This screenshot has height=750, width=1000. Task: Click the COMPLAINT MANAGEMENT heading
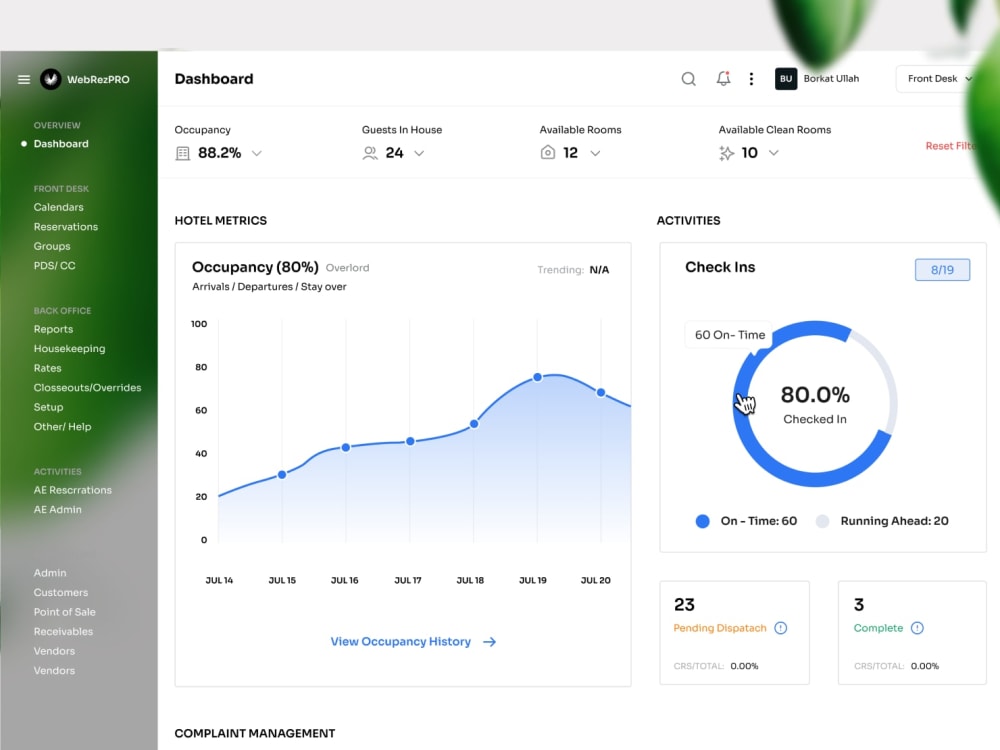click(254, 733)
